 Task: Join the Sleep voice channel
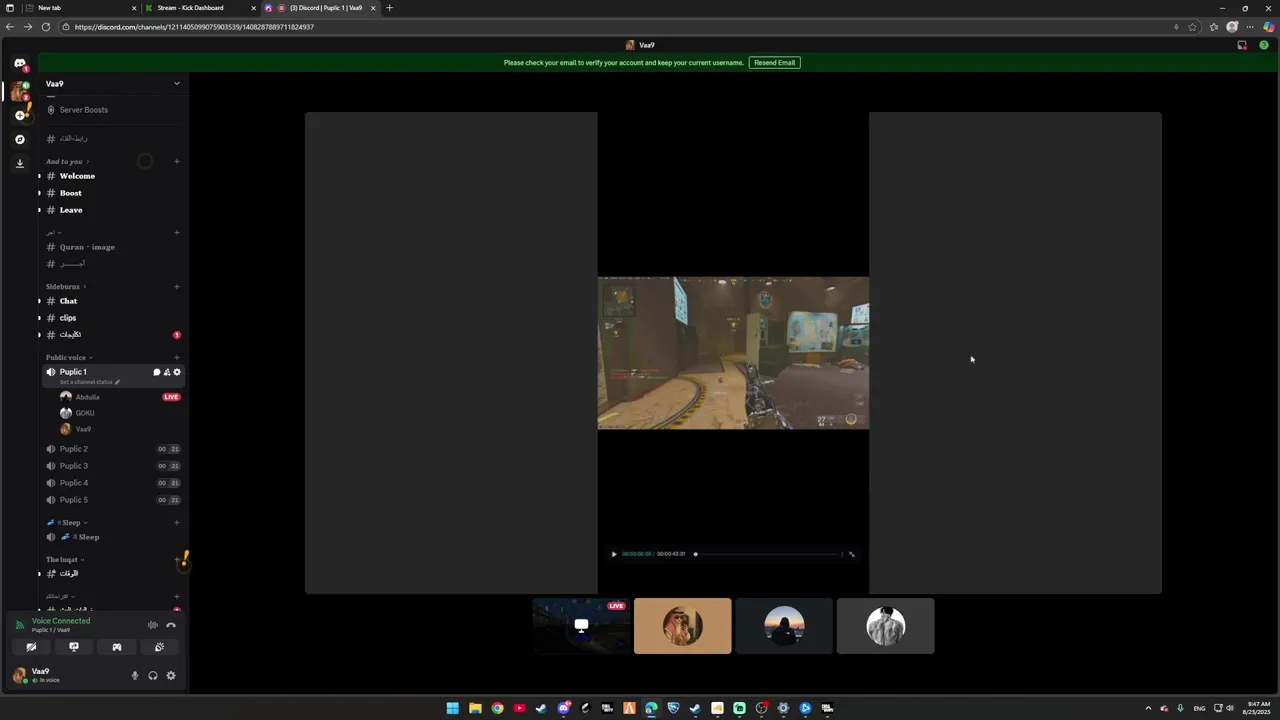click(113, 537)
